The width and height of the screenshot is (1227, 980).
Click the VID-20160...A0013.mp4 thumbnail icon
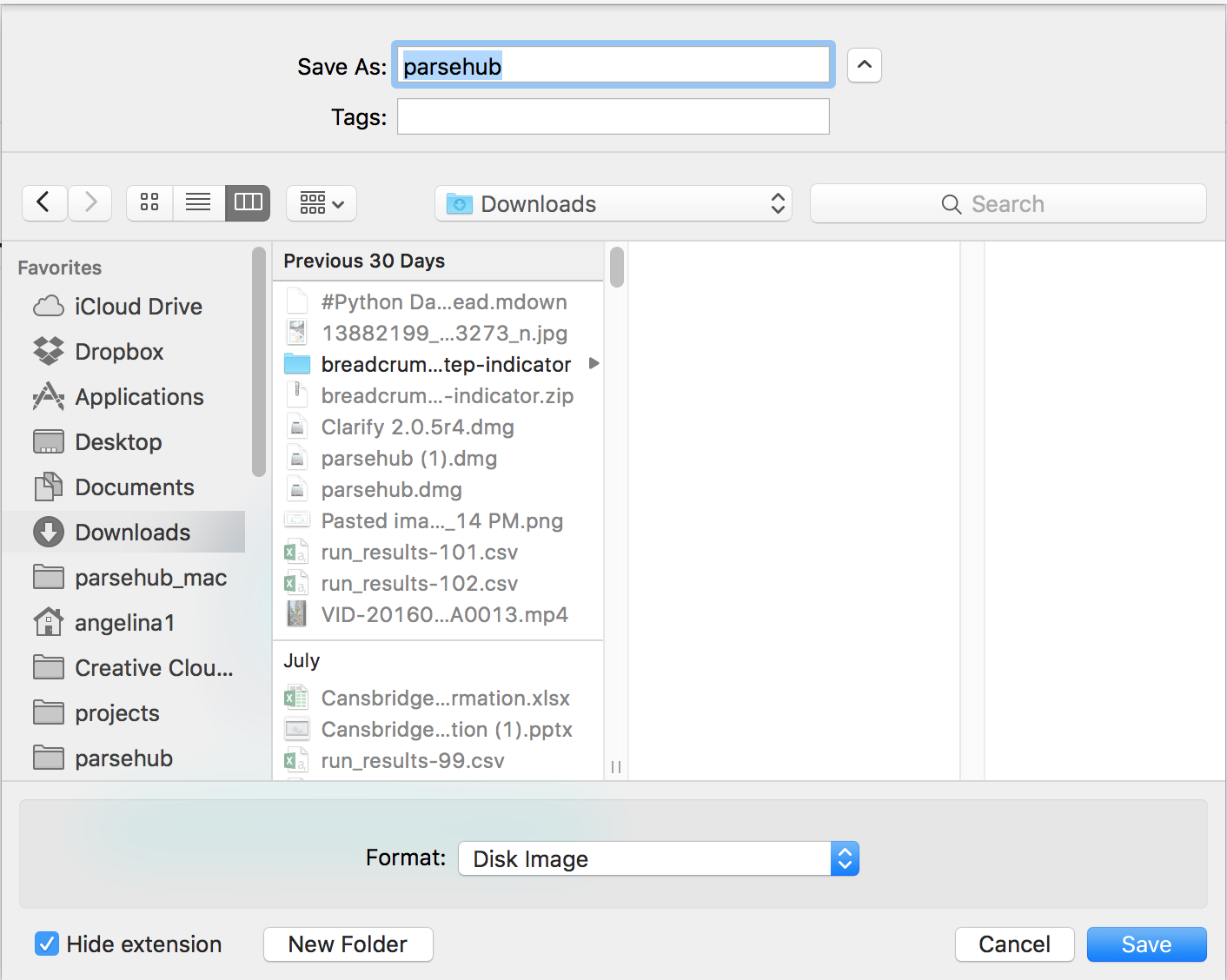tap(296, 614)
